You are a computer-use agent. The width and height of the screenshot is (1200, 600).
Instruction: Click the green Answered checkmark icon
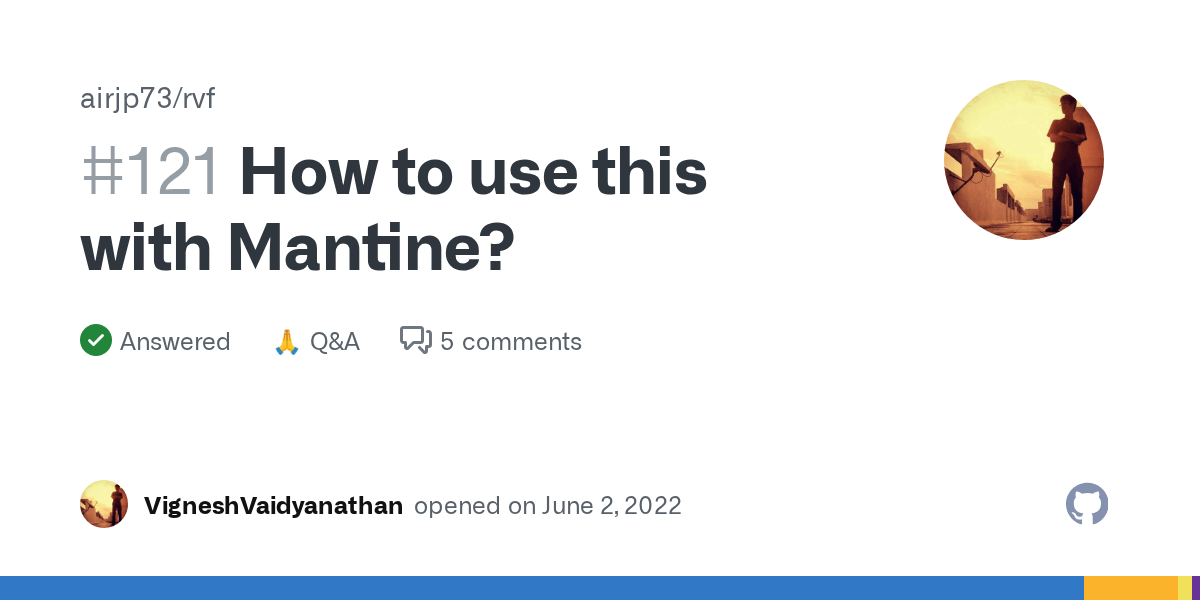coord(96,341)
